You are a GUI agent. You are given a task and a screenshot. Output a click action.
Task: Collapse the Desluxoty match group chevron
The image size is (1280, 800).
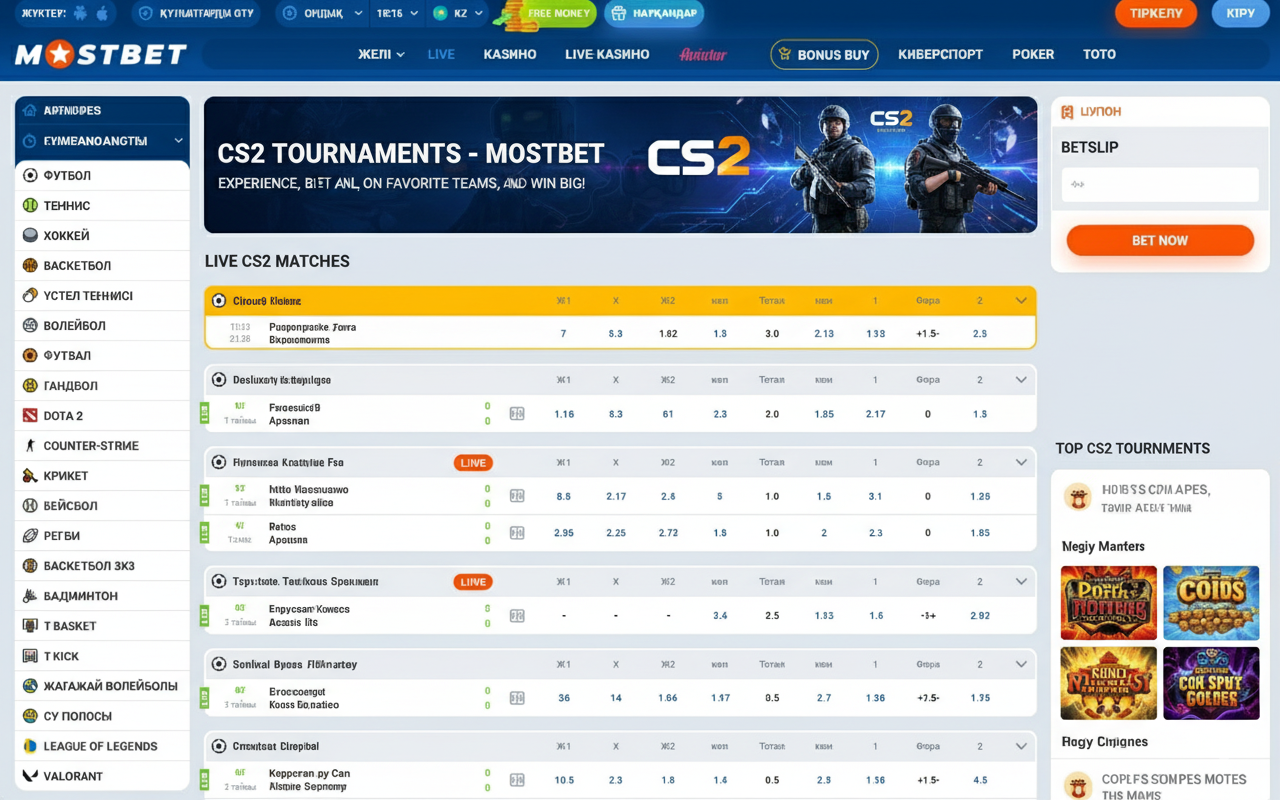(1021, 380)
